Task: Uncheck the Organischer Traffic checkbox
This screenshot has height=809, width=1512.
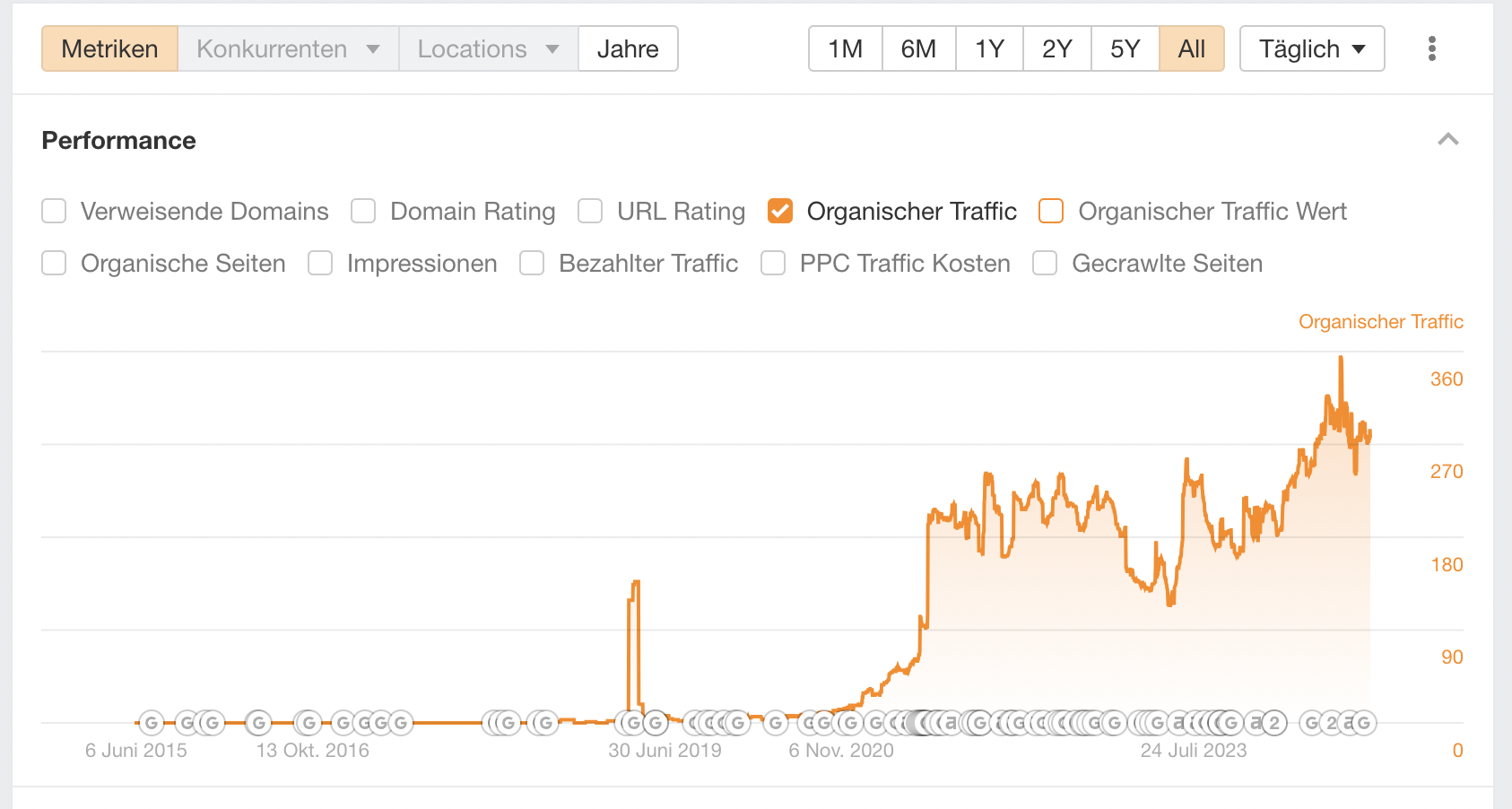Action: [x=780, y=212]
